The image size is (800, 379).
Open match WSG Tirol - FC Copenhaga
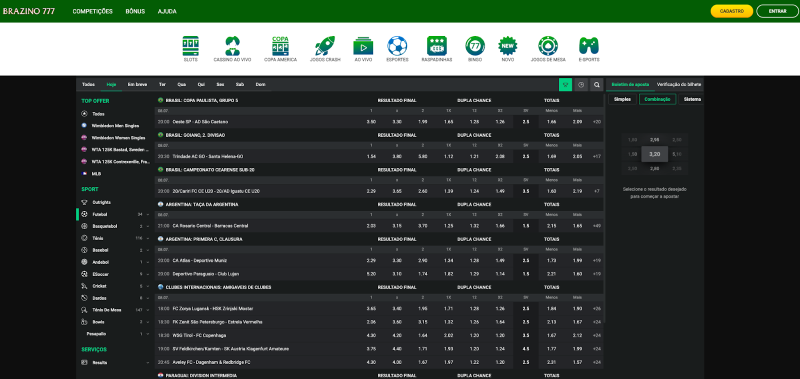(x=198, y=335)
